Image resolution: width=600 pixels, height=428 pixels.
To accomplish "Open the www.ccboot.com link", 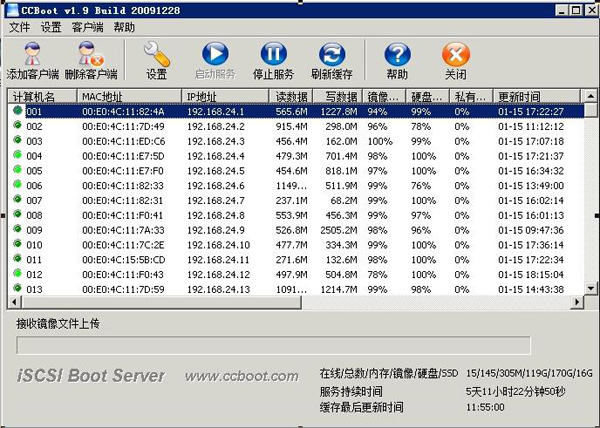I will pos(241,376).
